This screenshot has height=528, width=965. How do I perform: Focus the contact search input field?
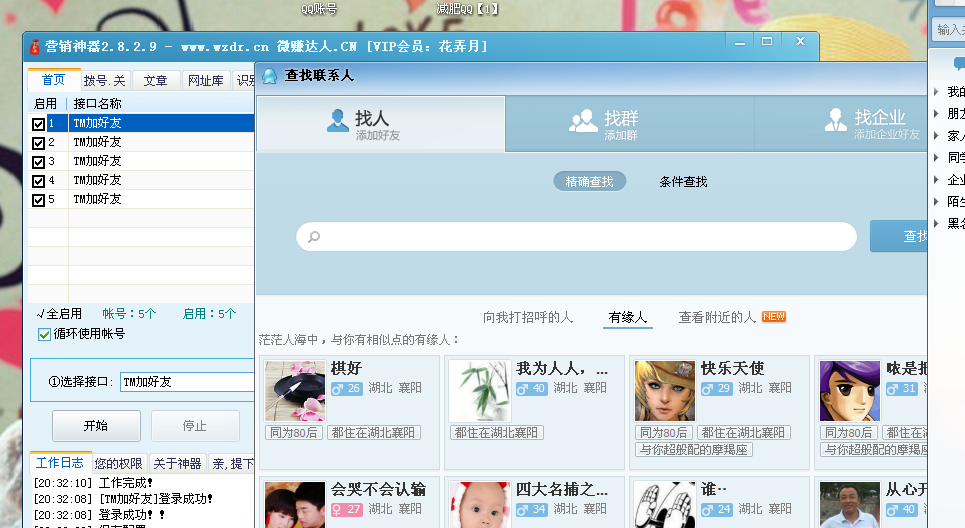click(576, 237)
